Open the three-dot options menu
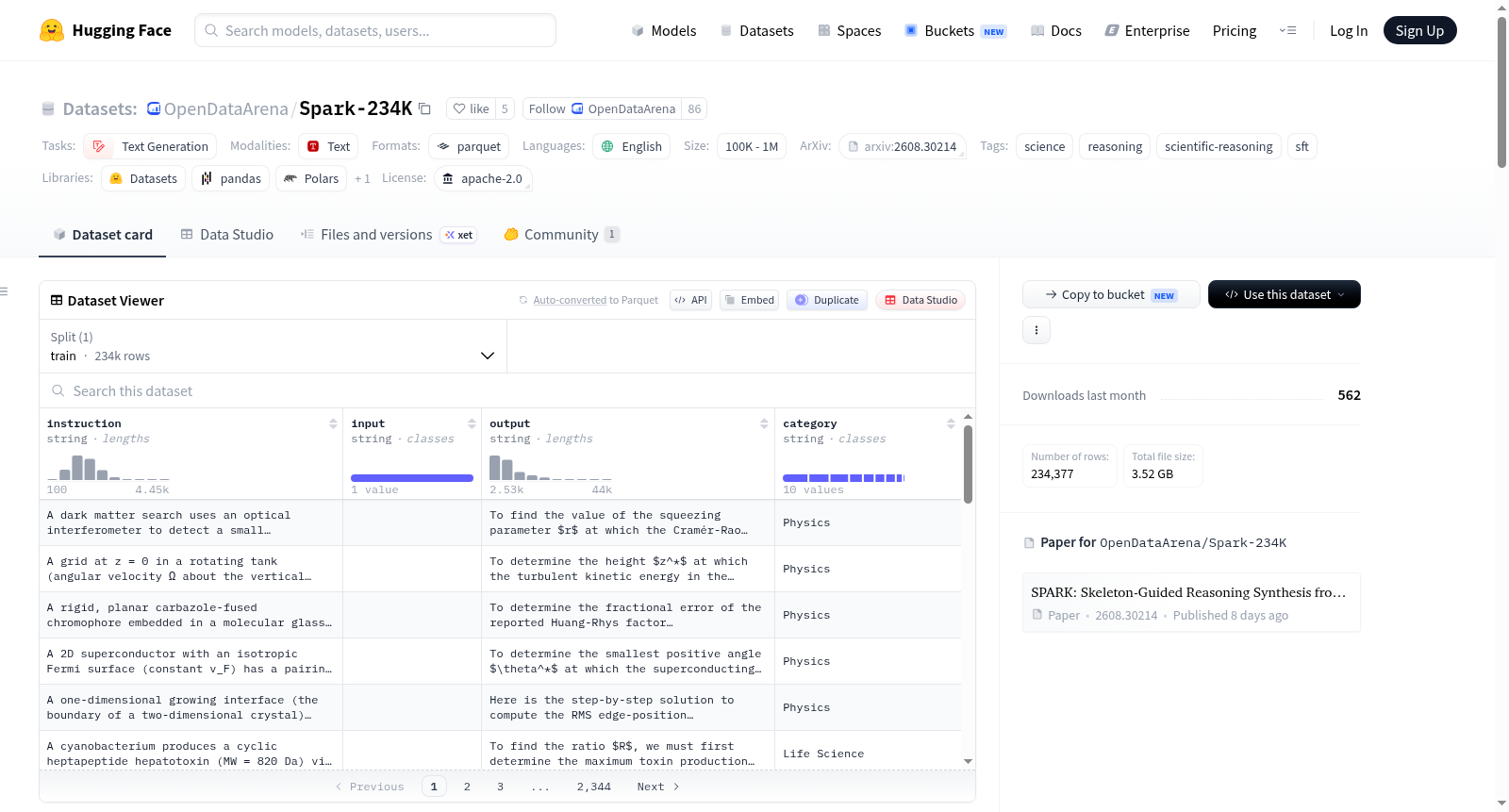 coord(1036,330)
